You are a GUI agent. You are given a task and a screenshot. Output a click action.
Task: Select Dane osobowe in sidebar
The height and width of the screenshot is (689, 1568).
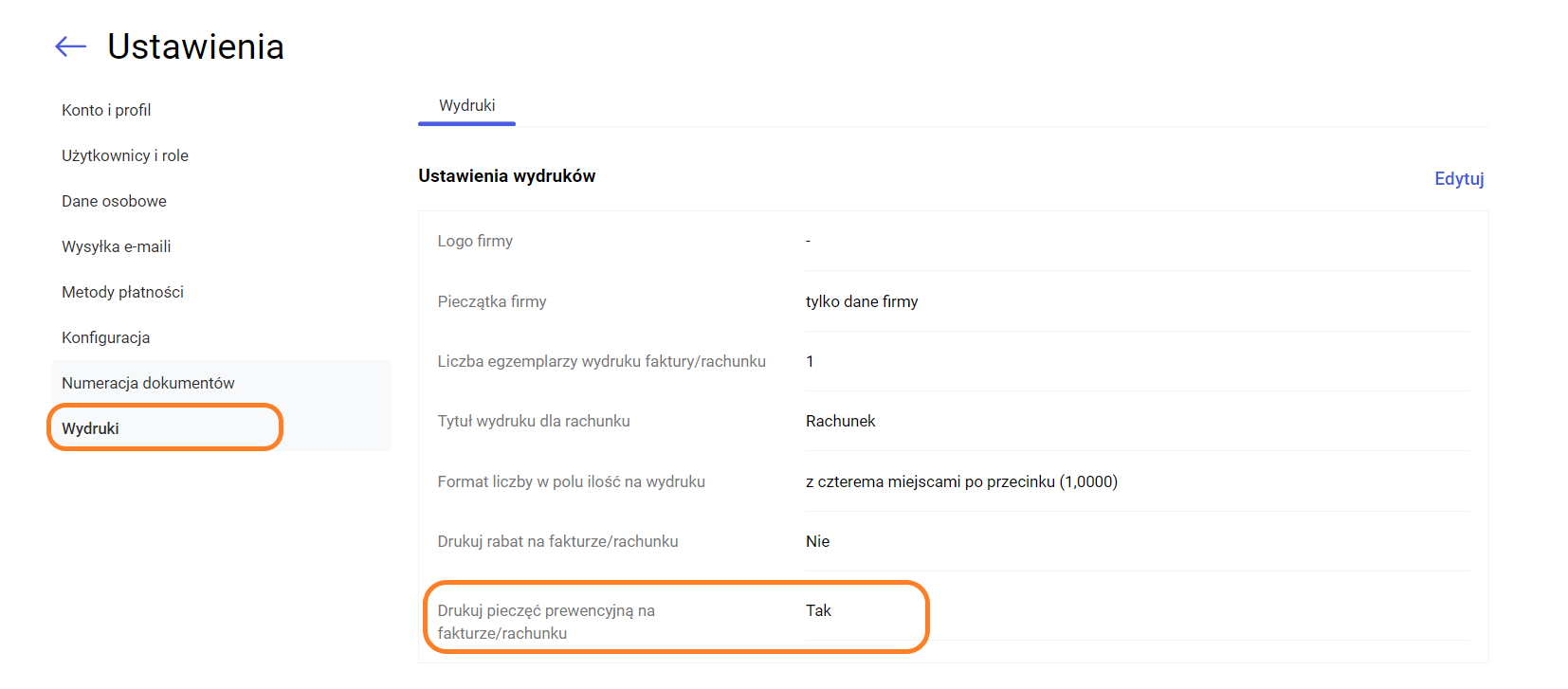coord(114,201)
